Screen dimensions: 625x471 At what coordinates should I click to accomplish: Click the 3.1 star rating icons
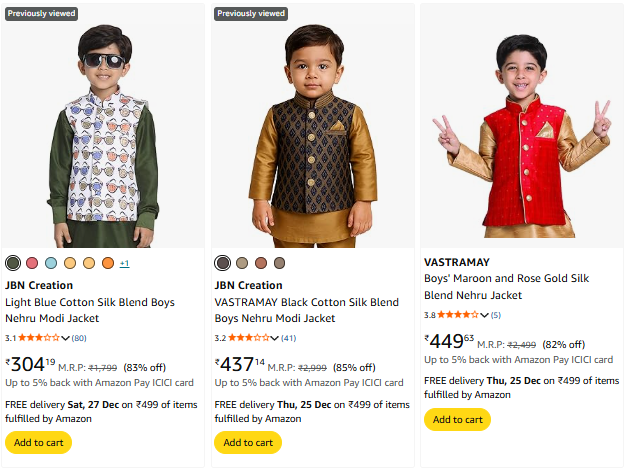pyautogui.click(x=39, y=338)
